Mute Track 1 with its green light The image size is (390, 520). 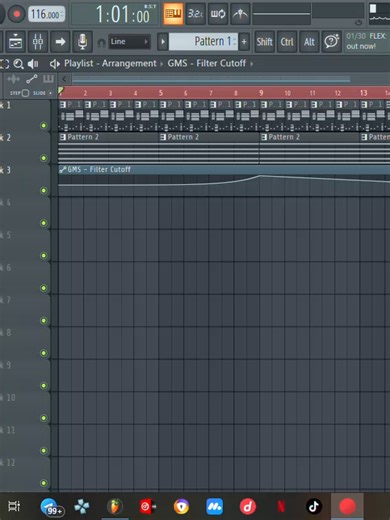pyautogui.click(x=44, y=126)
